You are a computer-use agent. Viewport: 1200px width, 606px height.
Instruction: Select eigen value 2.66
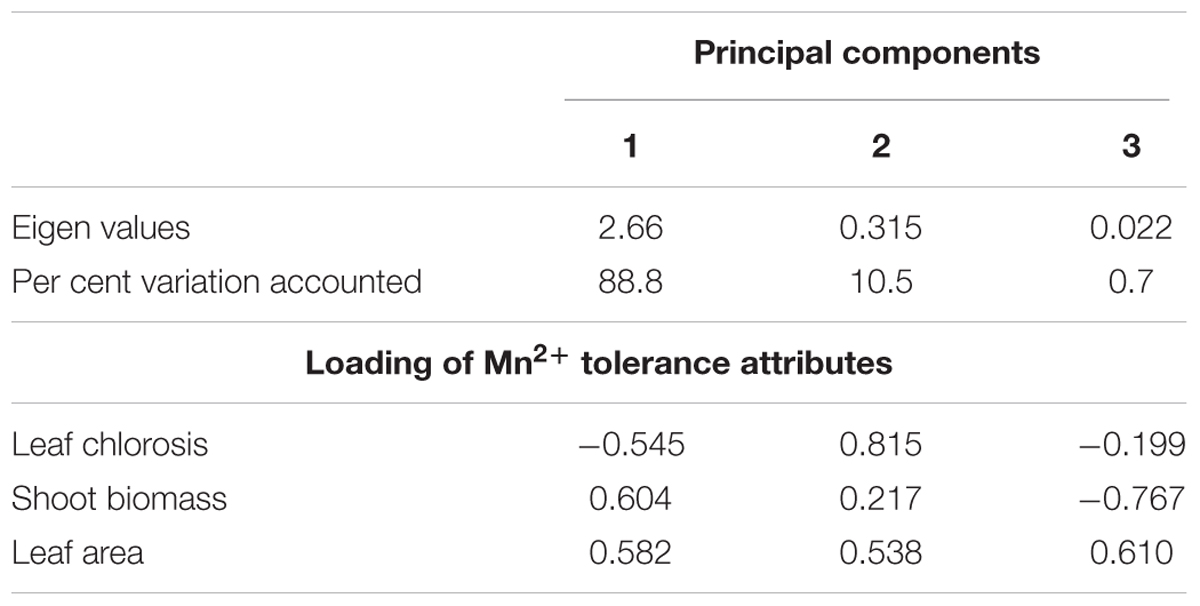tap(630, 228)
